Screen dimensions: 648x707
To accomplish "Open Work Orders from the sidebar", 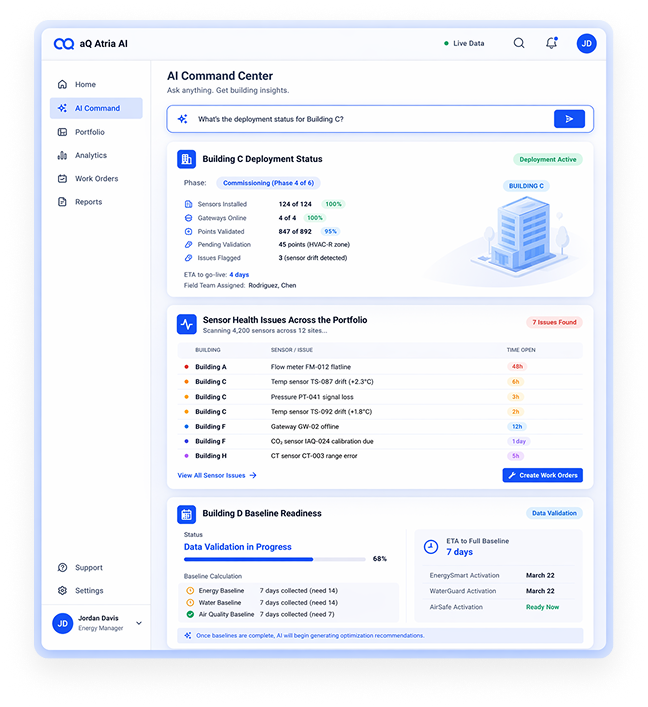I will [96, 179].
